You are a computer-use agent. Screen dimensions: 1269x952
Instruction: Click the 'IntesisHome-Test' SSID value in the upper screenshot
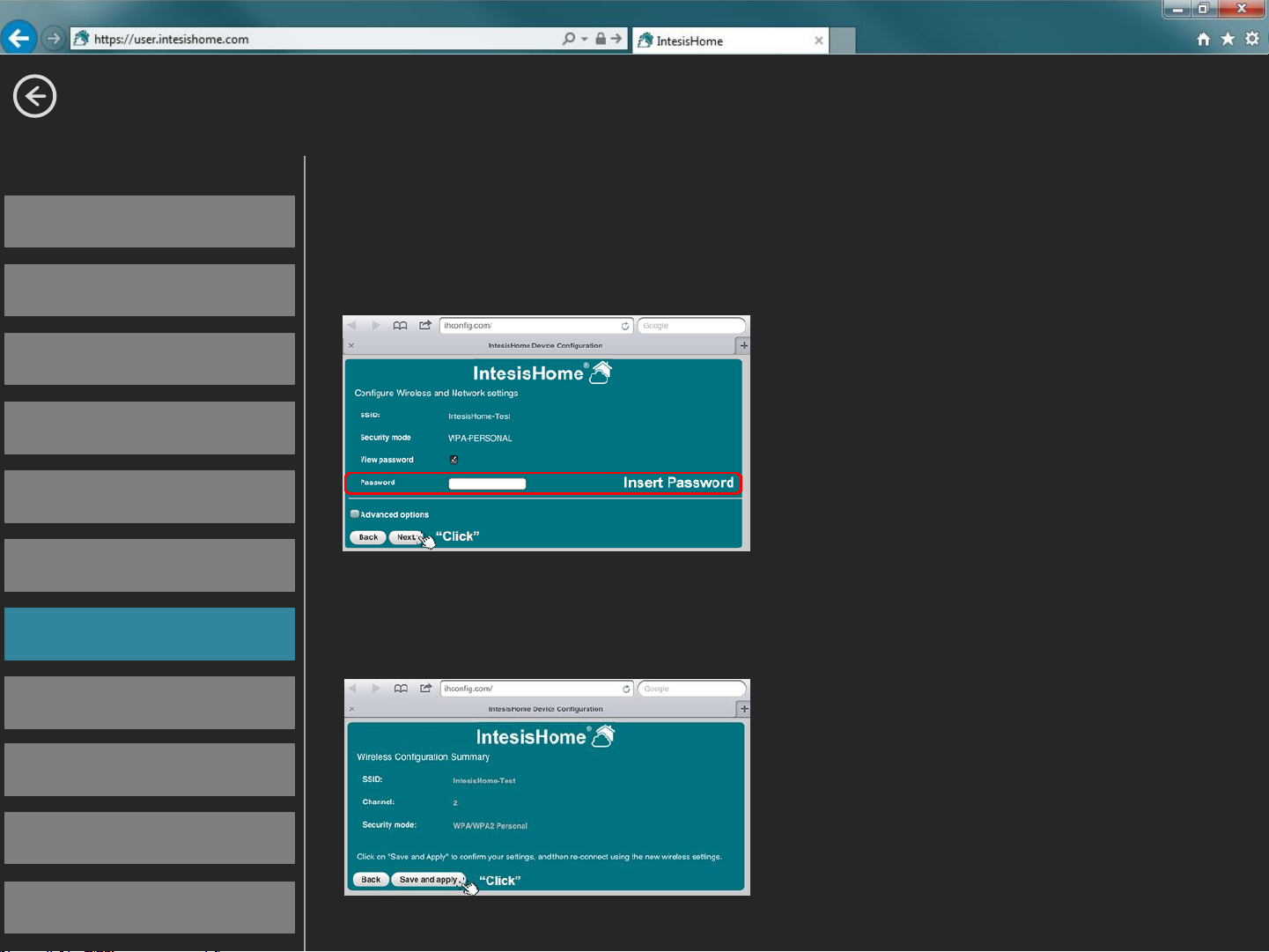tap(479, 417)
